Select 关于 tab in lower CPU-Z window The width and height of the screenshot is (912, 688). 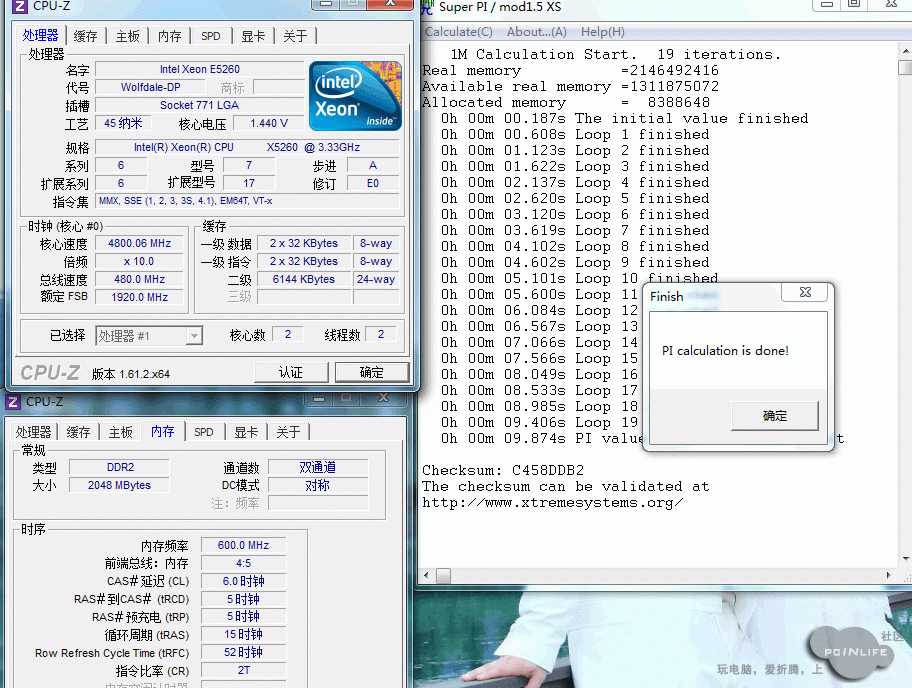click(x=288, y=432)
